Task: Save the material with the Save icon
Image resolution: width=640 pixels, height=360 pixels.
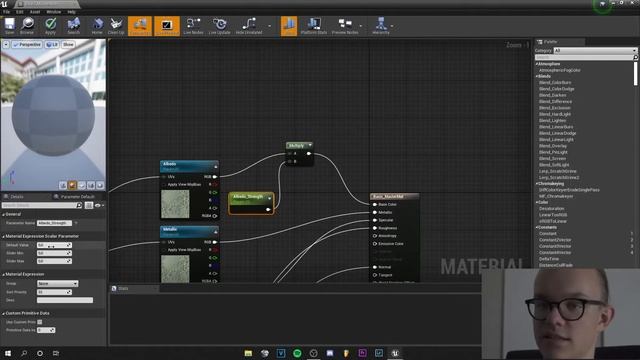Action: 9,26
